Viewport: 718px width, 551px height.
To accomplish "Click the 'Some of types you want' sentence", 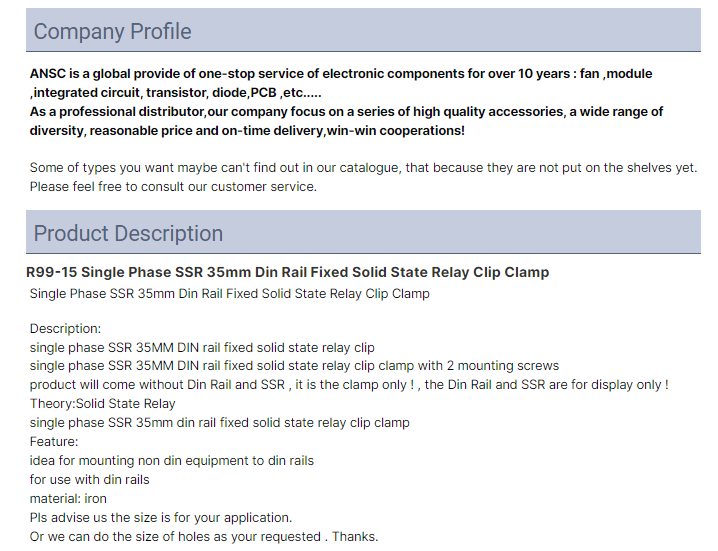I will pyautogui.click(x=363, y=168).
